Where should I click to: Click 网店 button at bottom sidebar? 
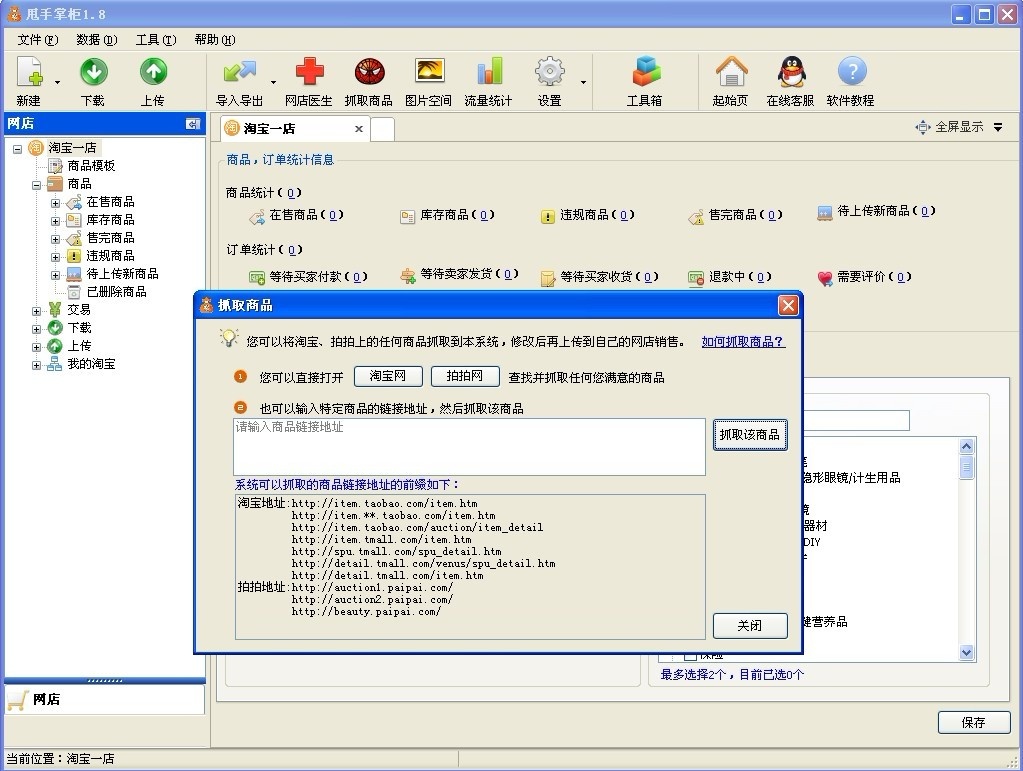click(104, 699)
